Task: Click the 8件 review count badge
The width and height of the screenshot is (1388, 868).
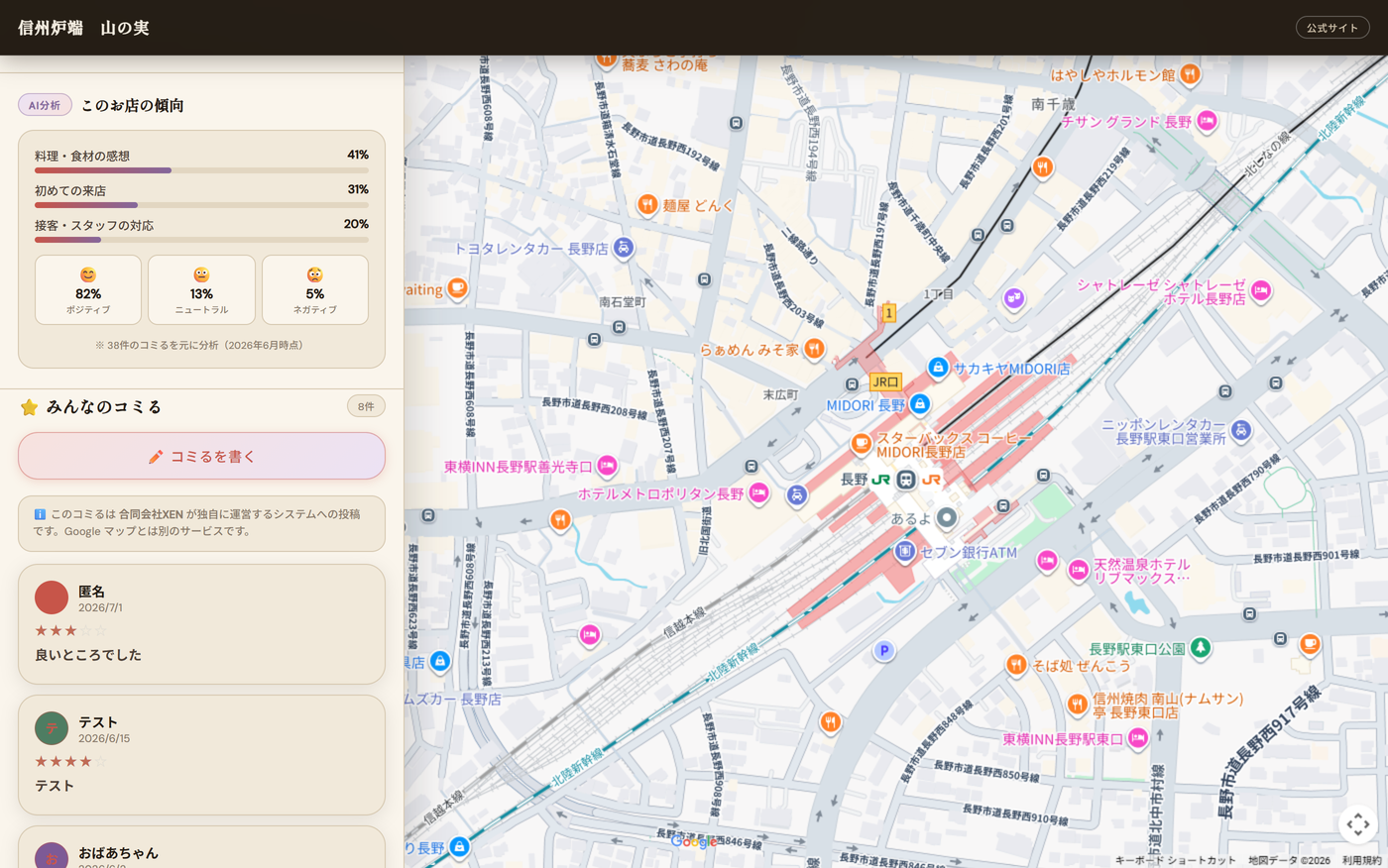Action: (x=366, y=406)
